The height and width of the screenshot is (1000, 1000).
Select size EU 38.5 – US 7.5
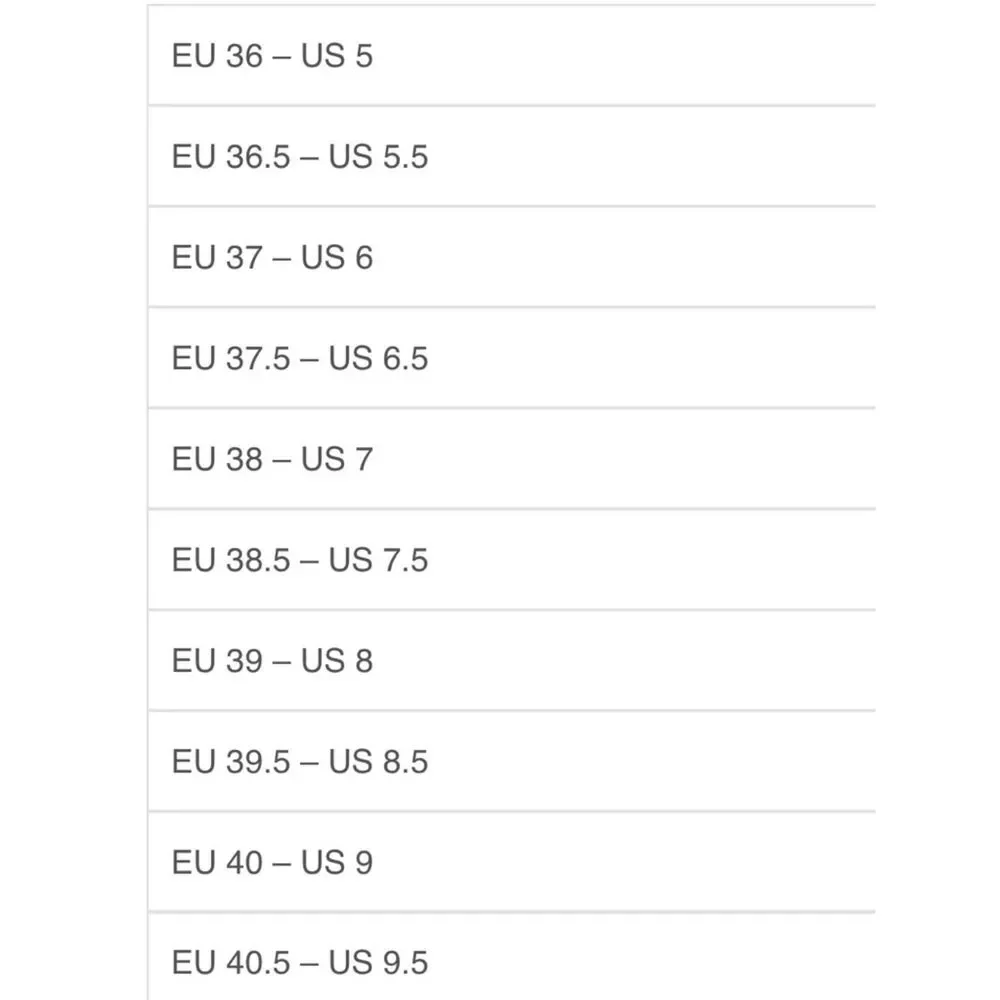pos(511,560)
